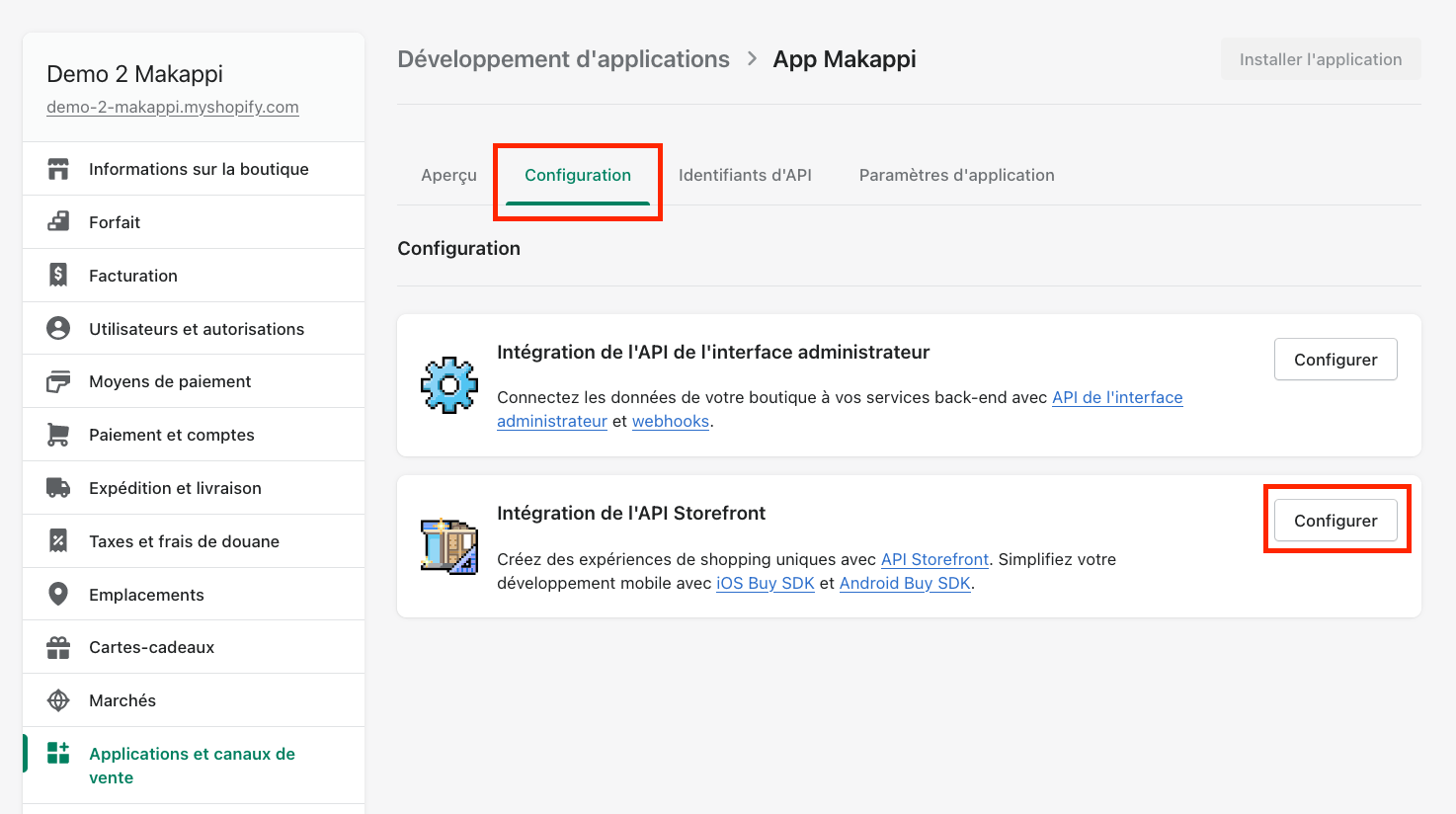Click the shopping cart icon for Paiement et comptes

(58, 435)
